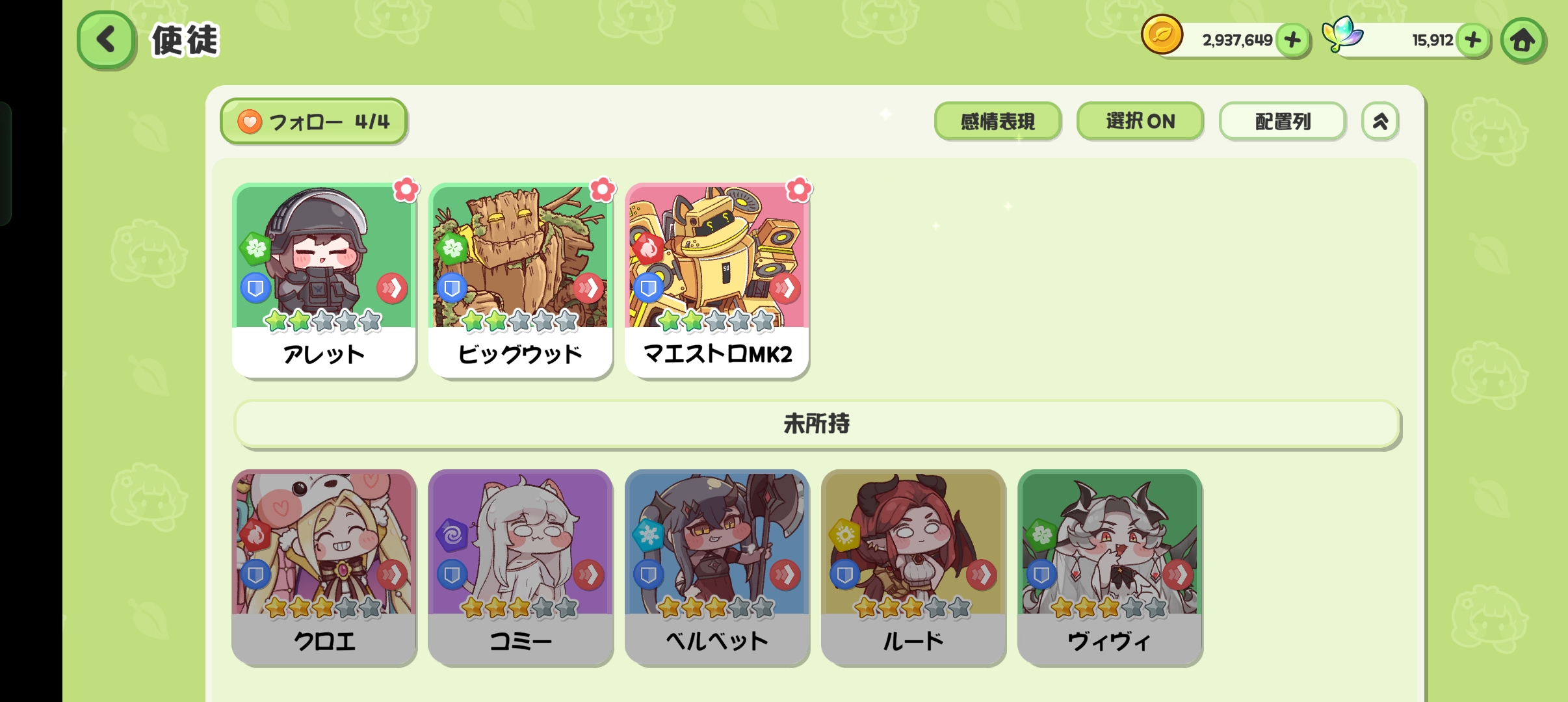Tap the butterfly gem currency icon

point(1342,34)
